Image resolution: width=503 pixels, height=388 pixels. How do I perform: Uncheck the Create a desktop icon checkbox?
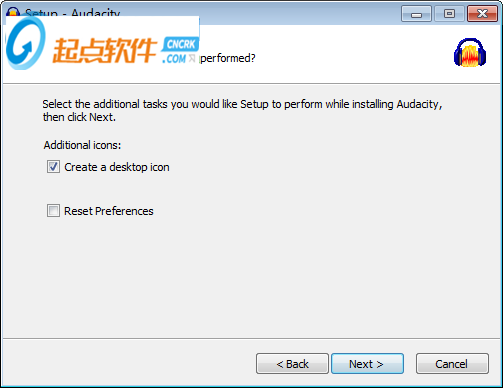(x=53, y=167)
